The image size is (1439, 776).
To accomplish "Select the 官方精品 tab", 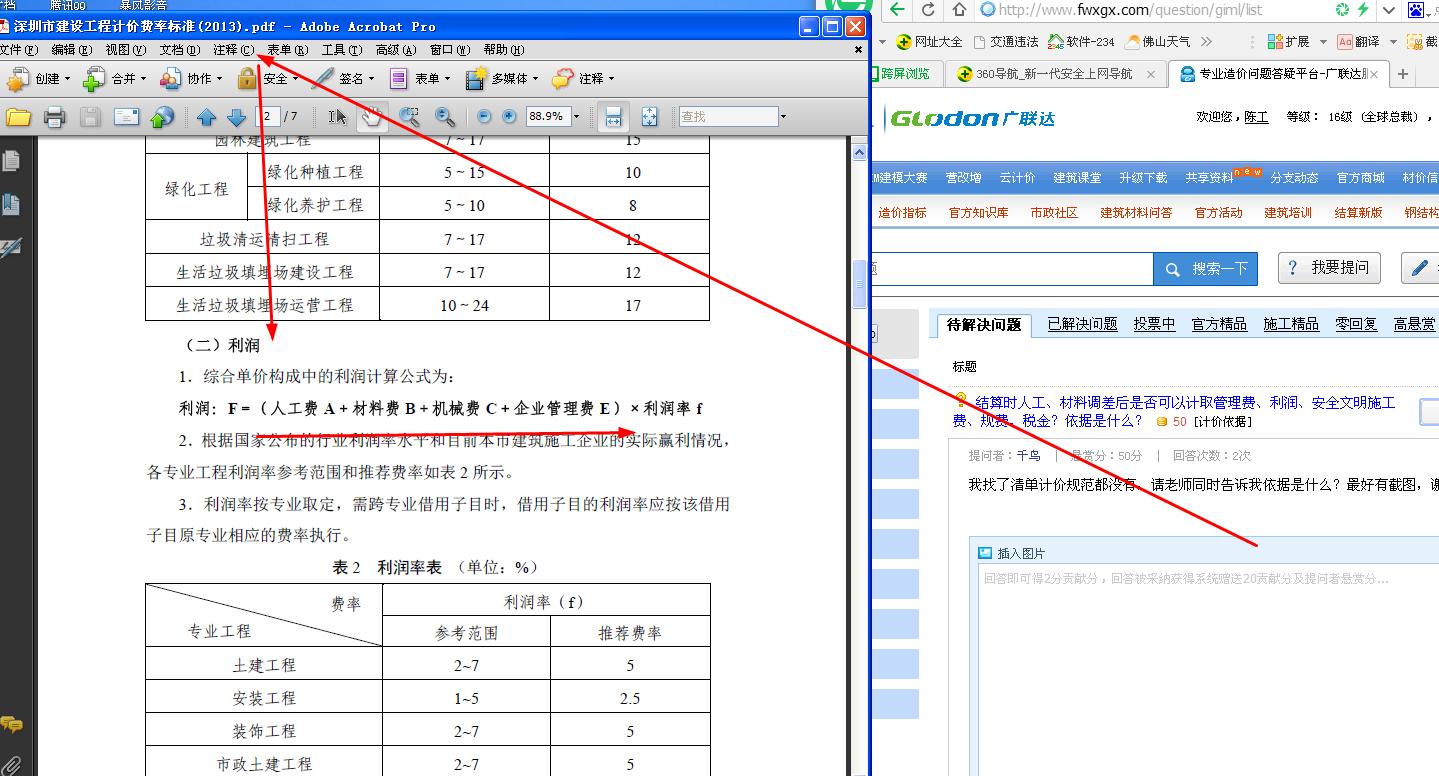I will [x=1219, y=324].
